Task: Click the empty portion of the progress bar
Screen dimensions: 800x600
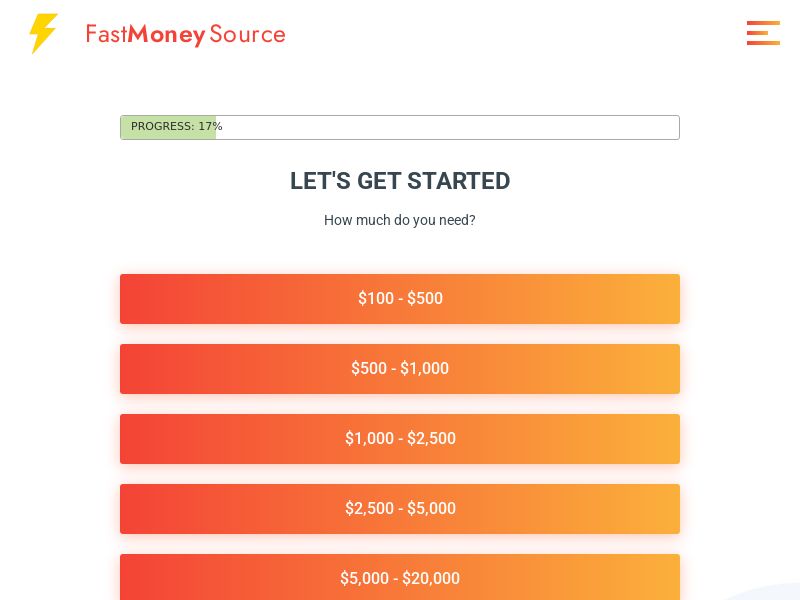Action: (x=450, y=127)
